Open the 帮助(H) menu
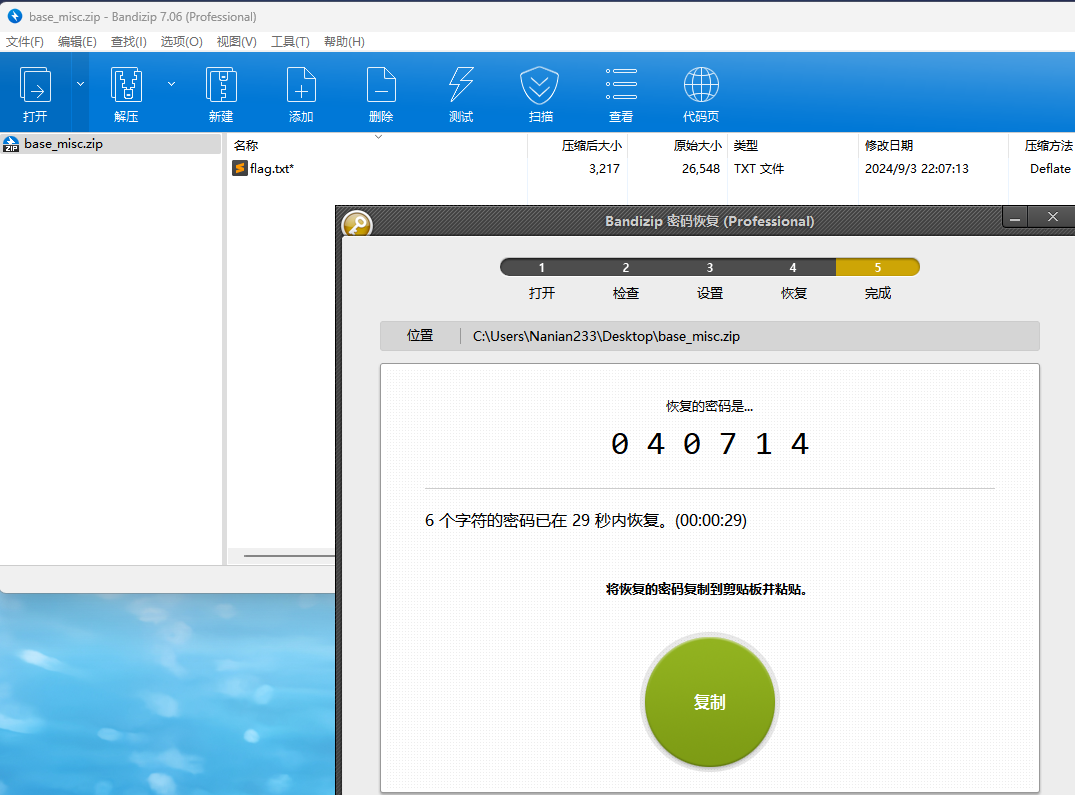1075x795 pixels. pos(344,42)
